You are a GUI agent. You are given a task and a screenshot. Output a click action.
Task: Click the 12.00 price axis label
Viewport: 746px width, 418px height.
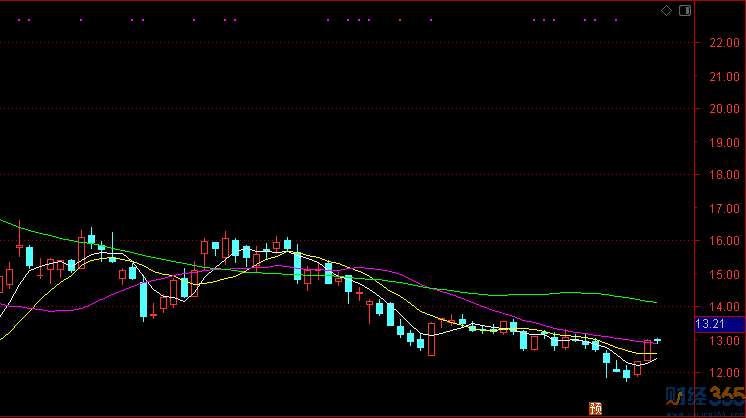pos(724,373)
